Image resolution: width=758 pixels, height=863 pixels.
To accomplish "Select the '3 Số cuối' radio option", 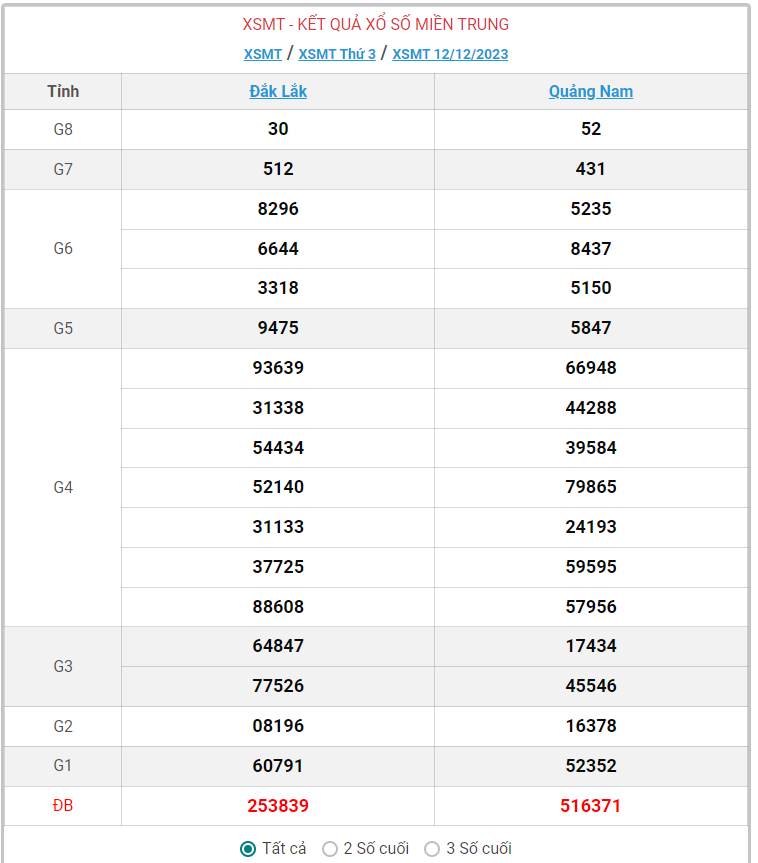I will [x=432, y=849].
